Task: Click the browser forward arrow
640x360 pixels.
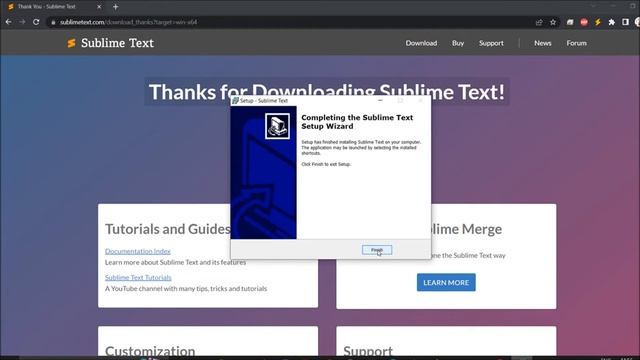Action: point(22,22)
